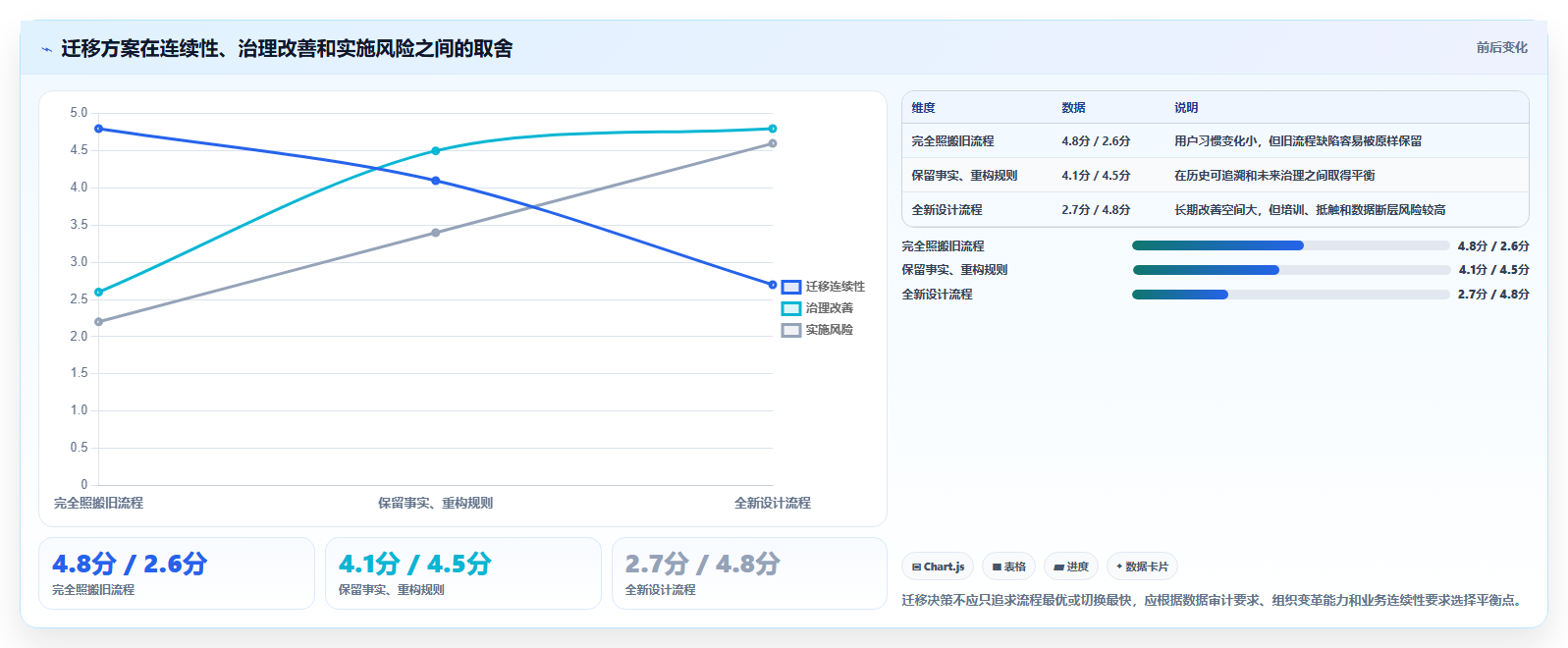Click the note 用户习惯变化小,但旧流程缺陷容易被原样保留
1568x648 pixels.
1298,141
